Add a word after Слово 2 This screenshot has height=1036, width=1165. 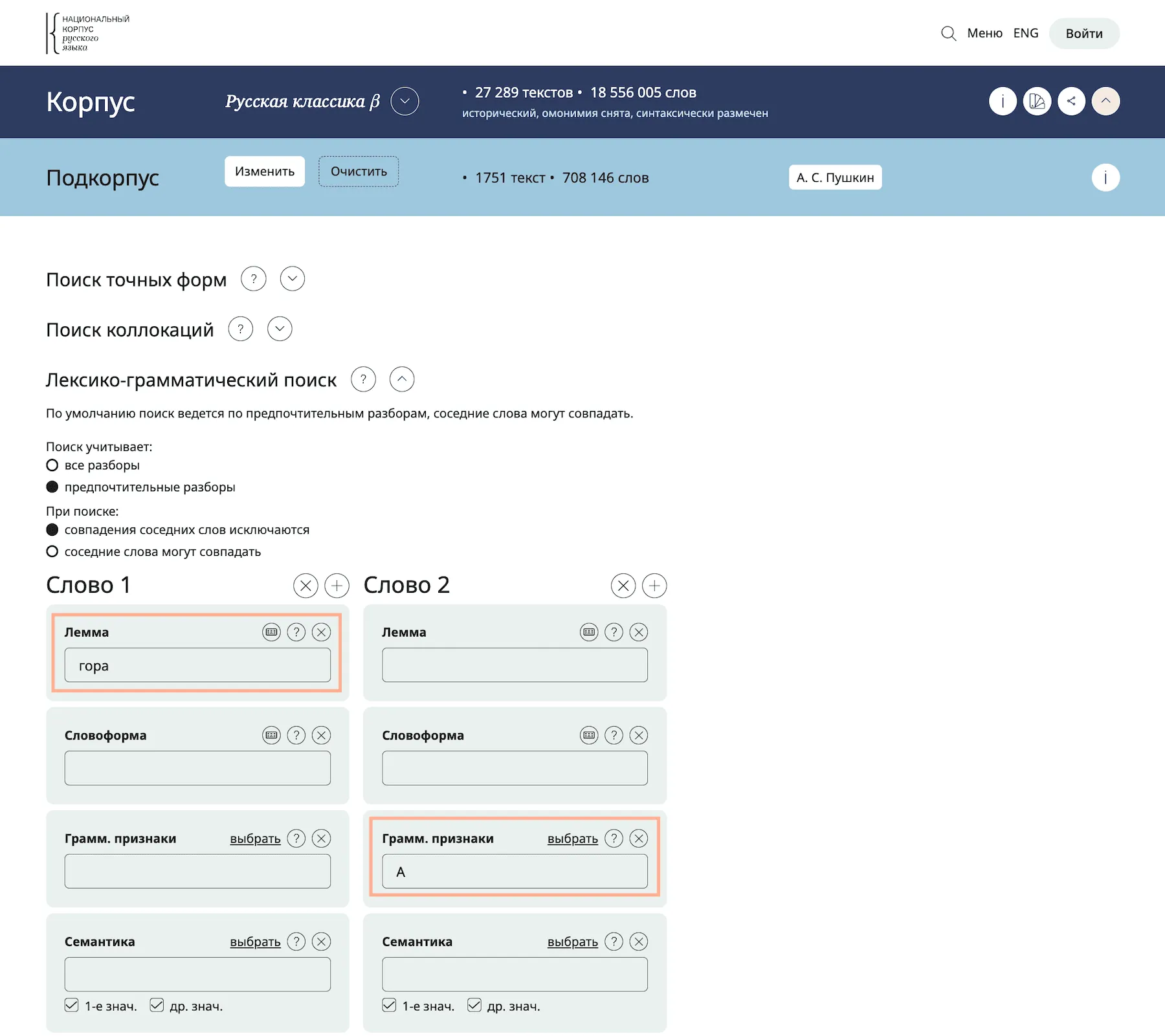[654, 586]
